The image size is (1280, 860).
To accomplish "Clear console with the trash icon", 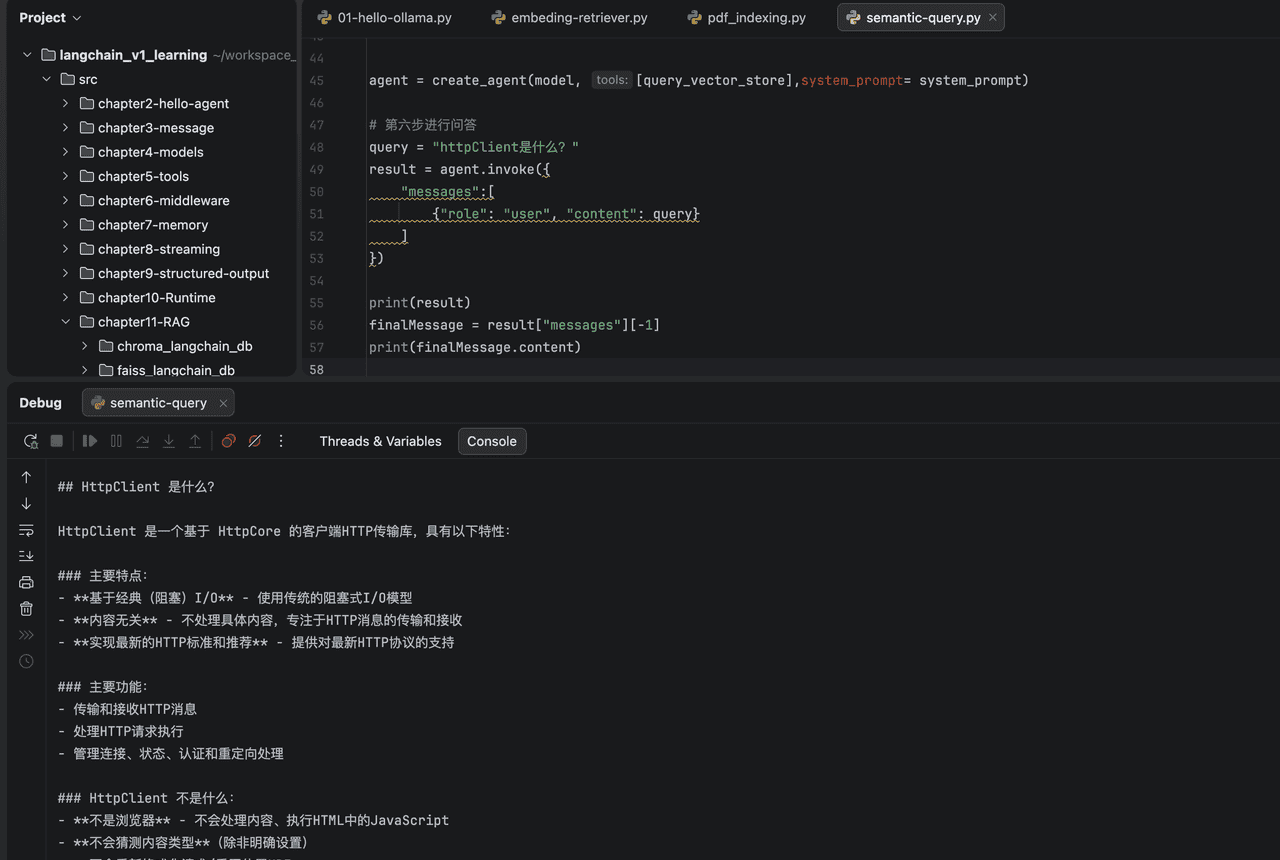I will click(x=26, y=608).
